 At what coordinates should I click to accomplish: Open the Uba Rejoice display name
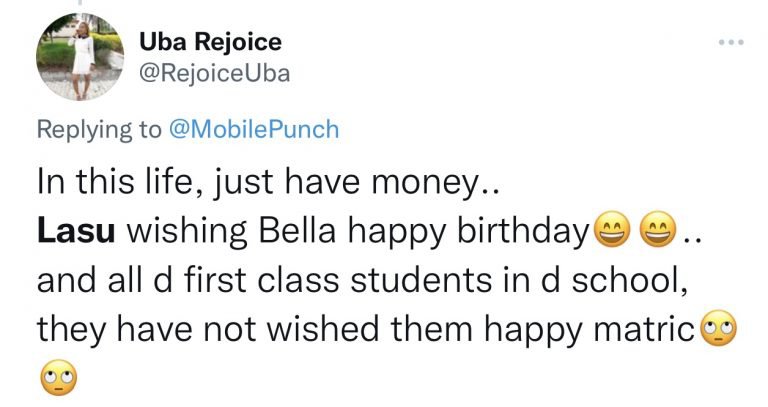click(x=210, y=41)
